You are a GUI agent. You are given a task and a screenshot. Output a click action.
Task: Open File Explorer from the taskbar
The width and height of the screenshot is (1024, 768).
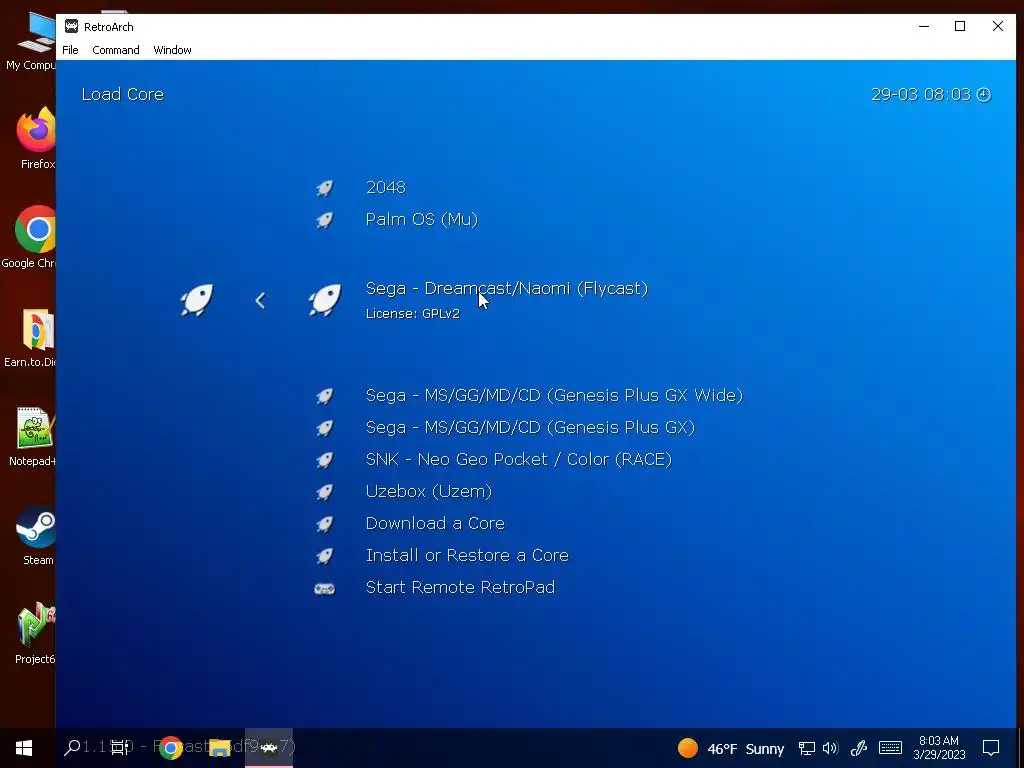pos(219,748)
